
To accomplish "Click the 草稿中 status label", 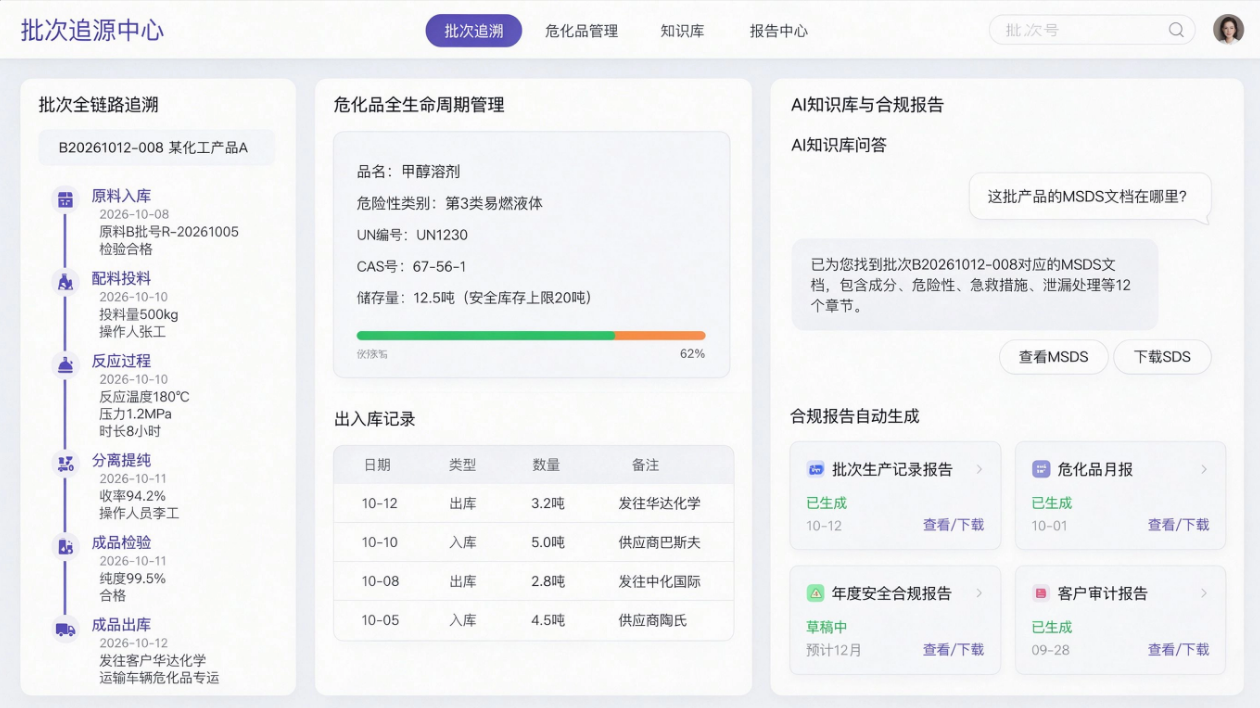I will pos(826,628).
